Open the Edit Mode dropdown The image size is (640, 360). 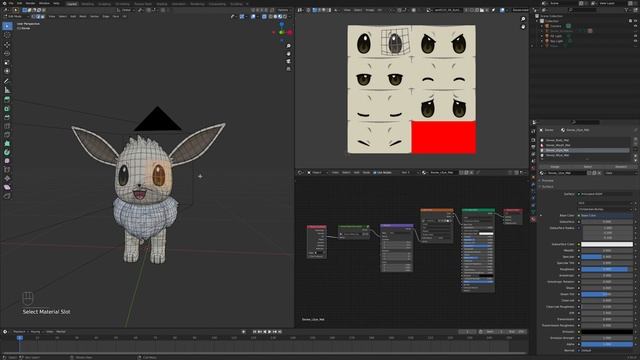point(17,17)
